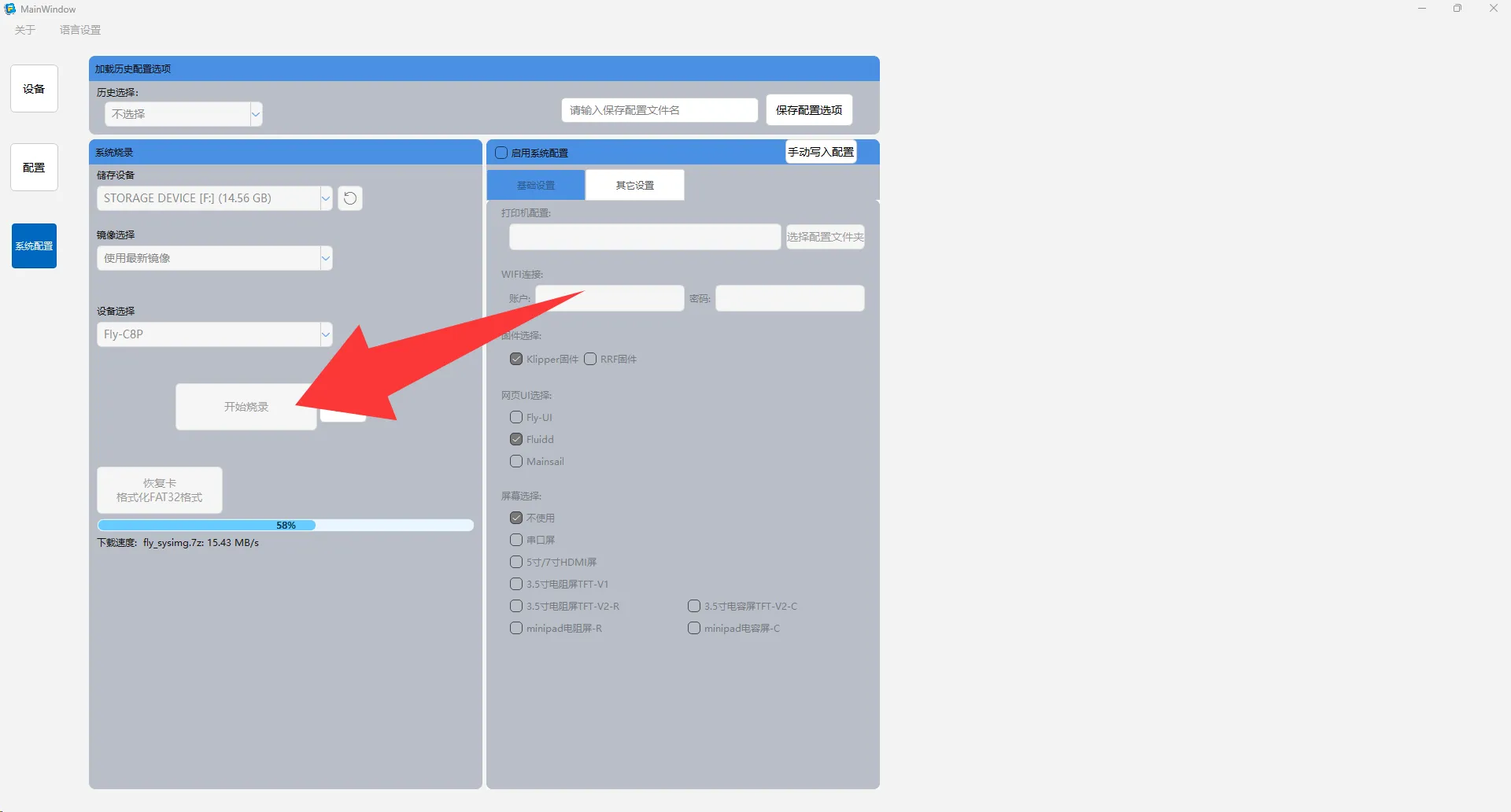Check the Mainsail web UI option
The width and height of the screenshot is (1511, 812).
point(516,462)
